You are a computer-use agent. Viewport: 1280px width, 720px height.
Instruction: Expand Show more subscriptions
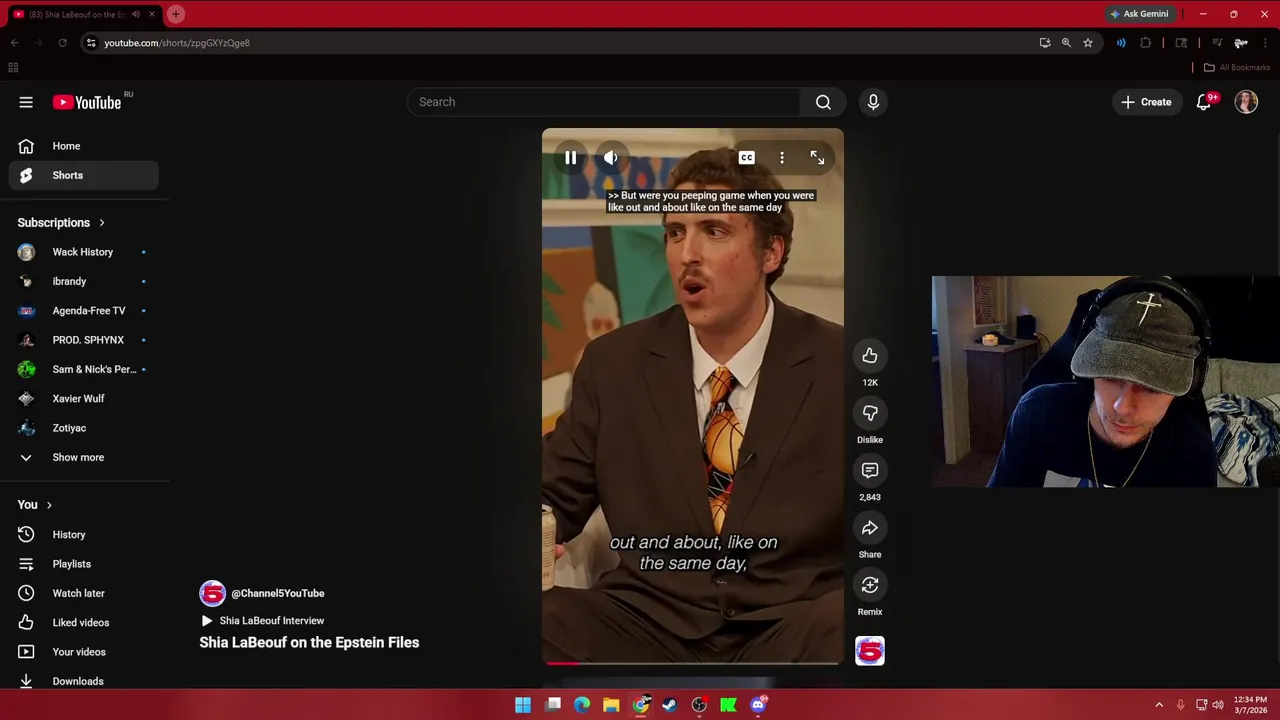(84, 457)
